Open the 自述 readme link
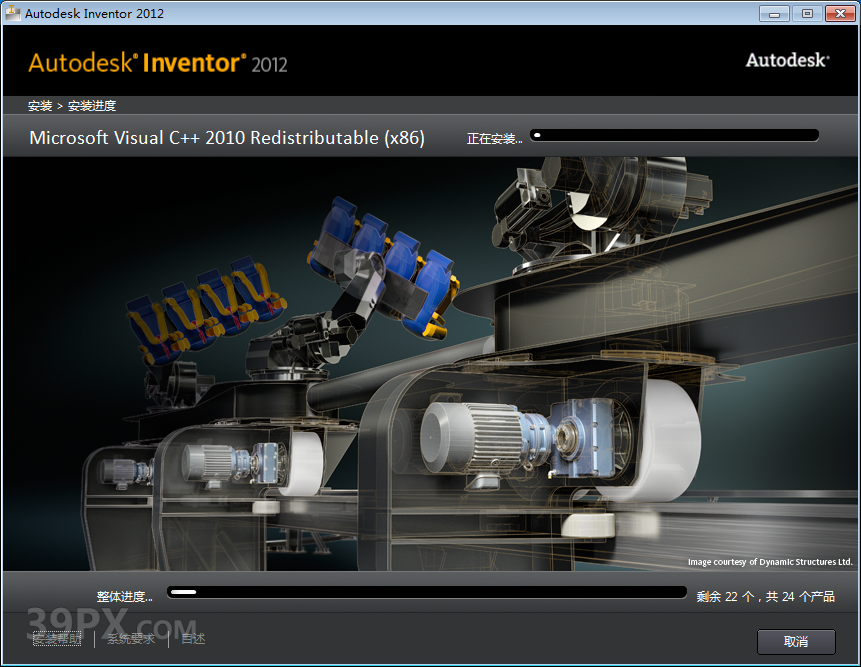The height and width of the screenshot is (667, 861). (x=191, y=638)
